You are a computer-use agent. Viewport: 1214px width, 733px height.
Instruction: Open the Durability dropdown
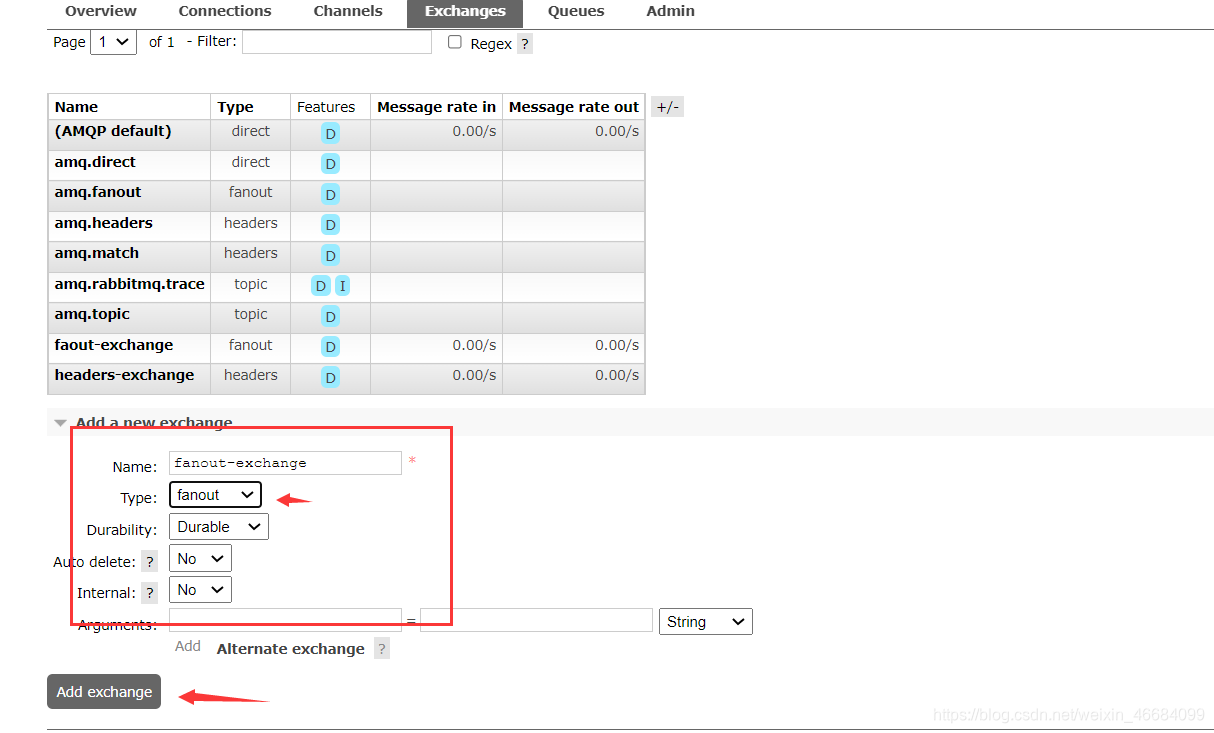[x=219, y=527]
